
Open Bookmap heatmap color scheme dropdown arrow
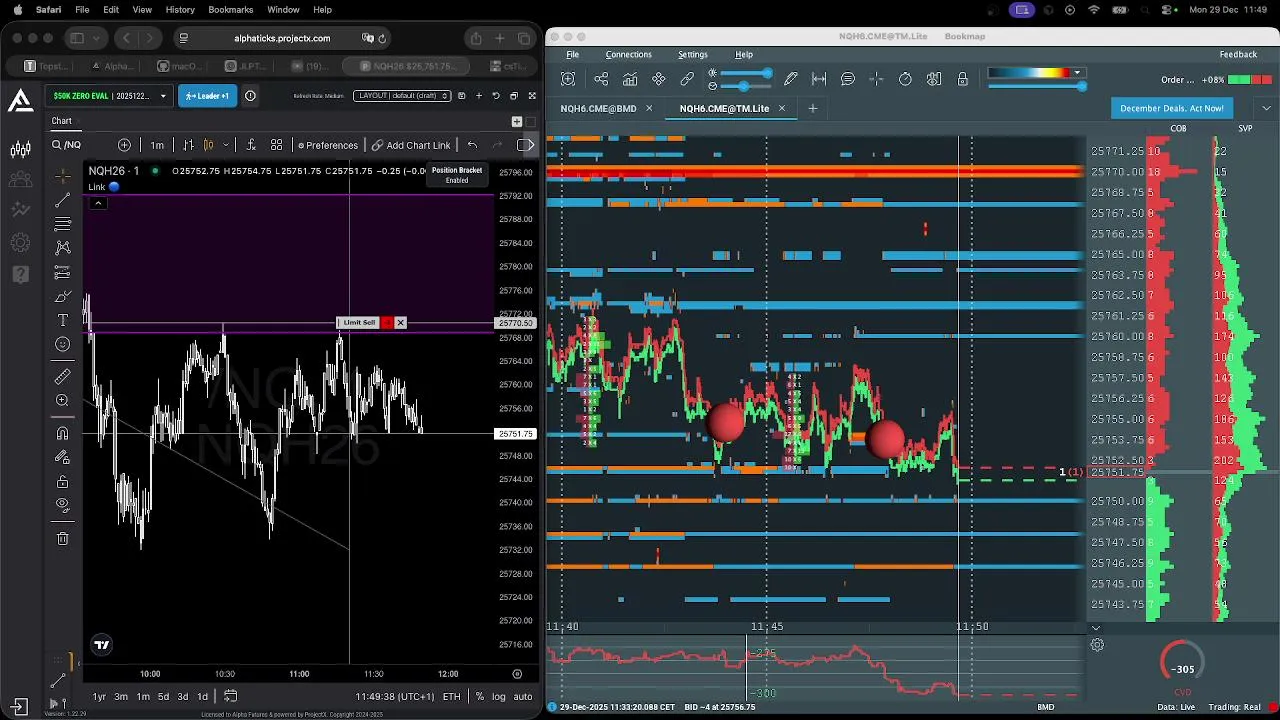click(x=1077, y=73)
